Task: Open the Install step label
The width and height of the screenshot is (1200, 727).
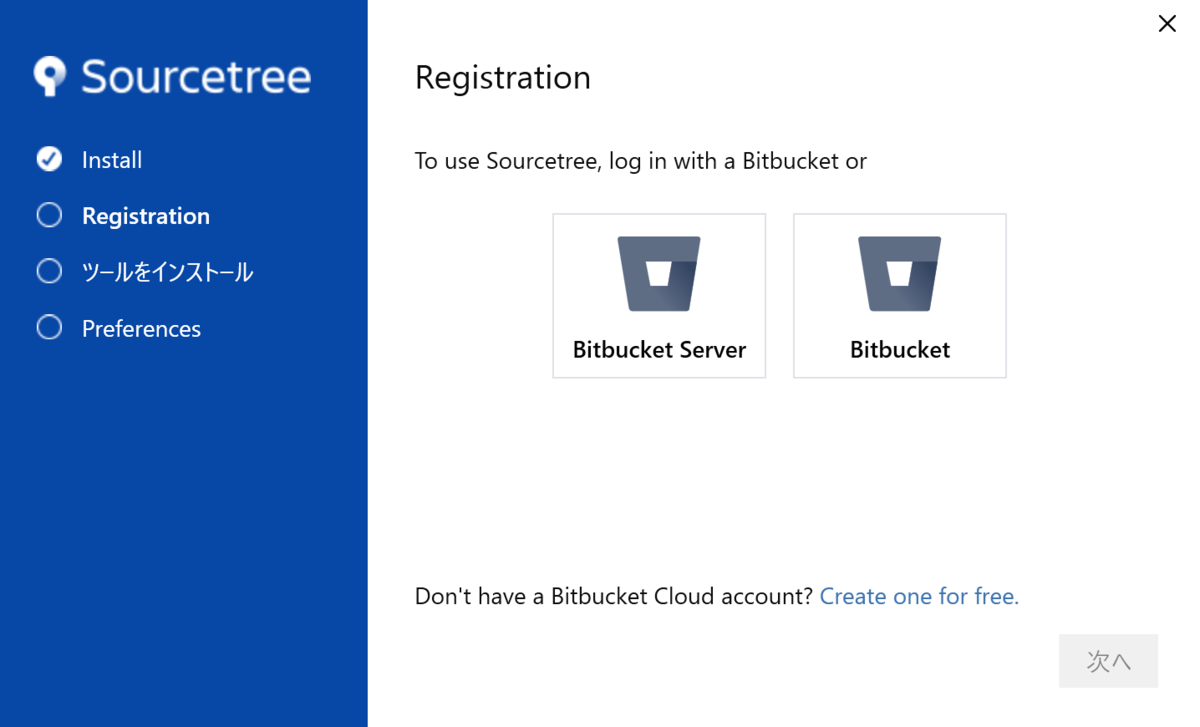Action: click(x=112, y=160)
